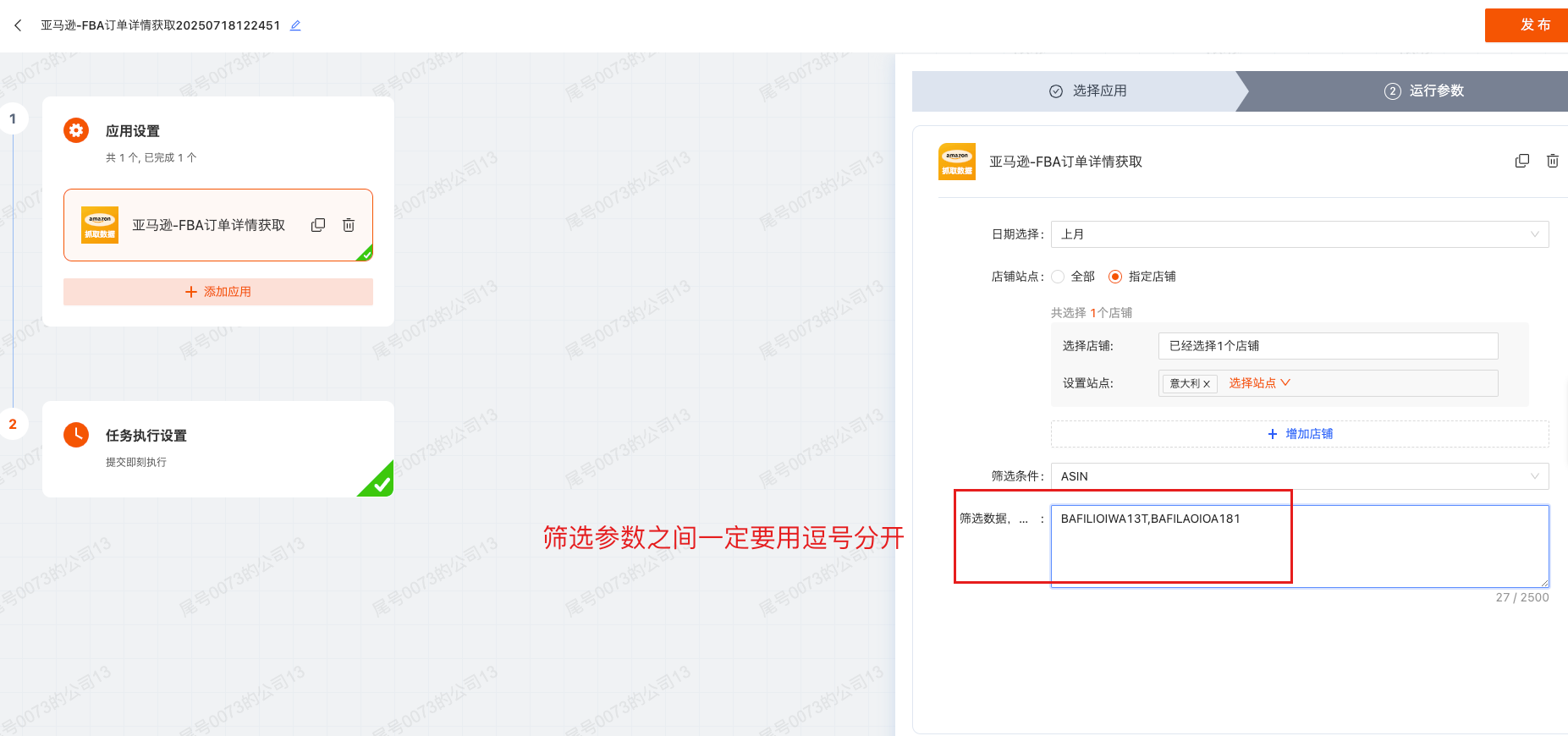The image size is (1568, 736).
Task: Remove app via right panel trash icon
Action: [x=1553, y=161]
